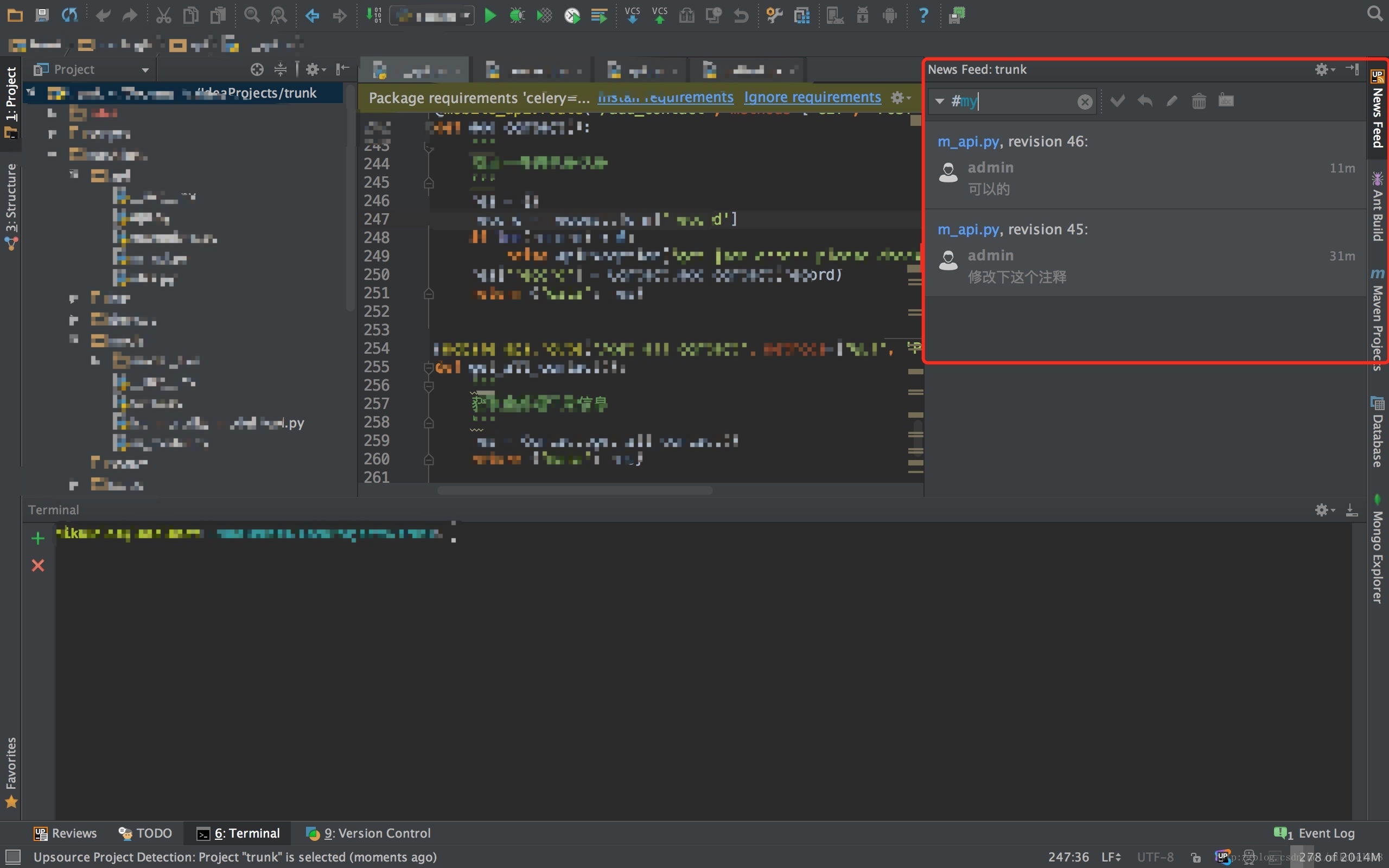Select admin comment from 11m ago
The image size is (1389, 868).
tap(1145, 178)
